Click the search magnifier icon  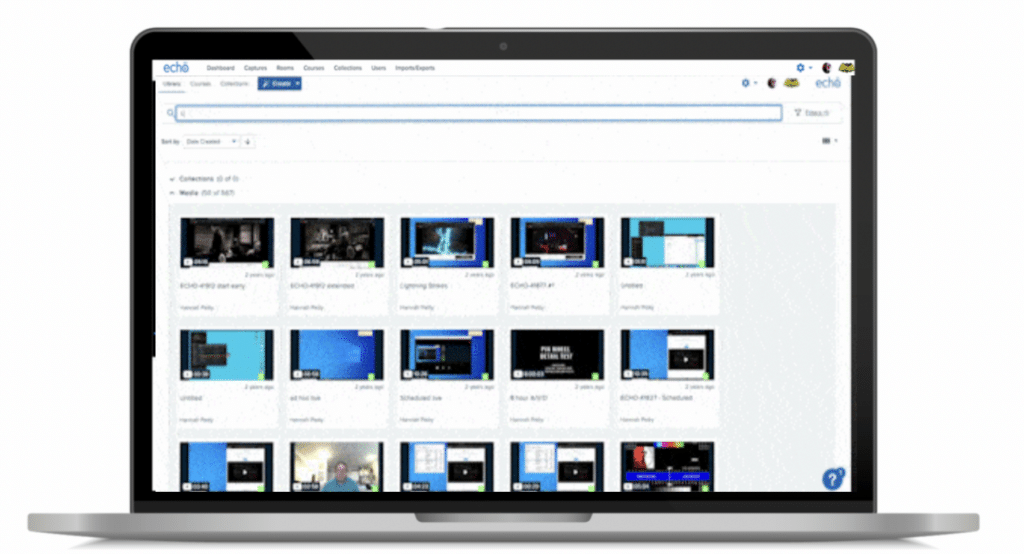click(x=171, y=113)
